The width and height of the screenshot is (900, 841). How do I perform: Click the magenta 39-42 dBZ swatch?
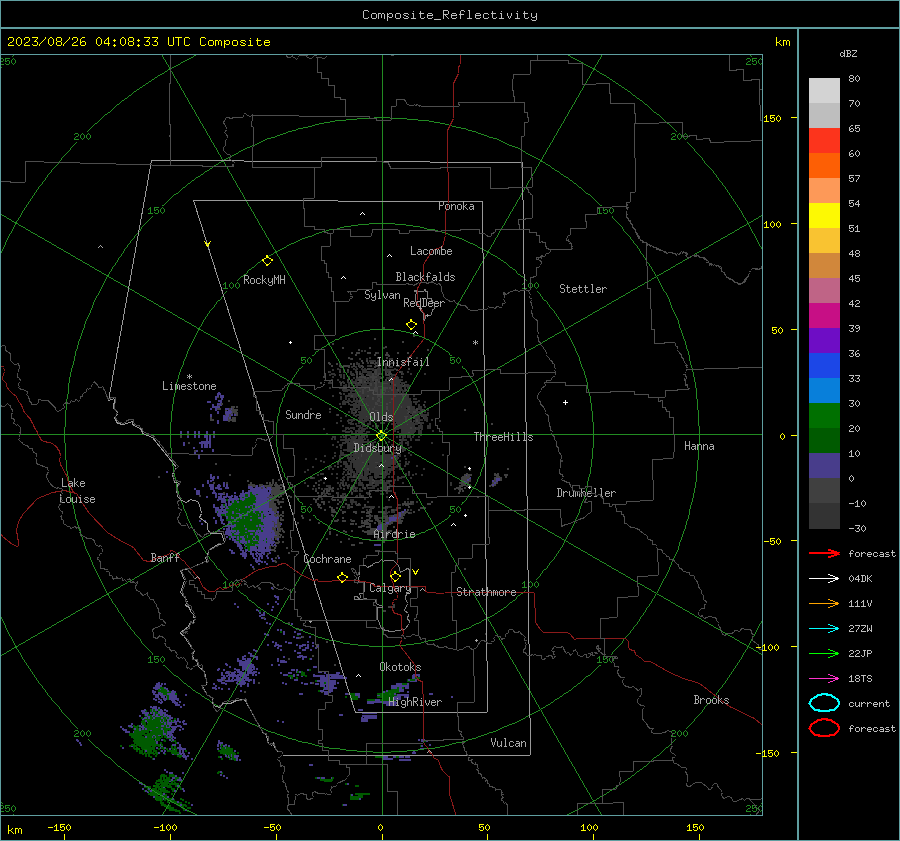click(x=824, y=315)
